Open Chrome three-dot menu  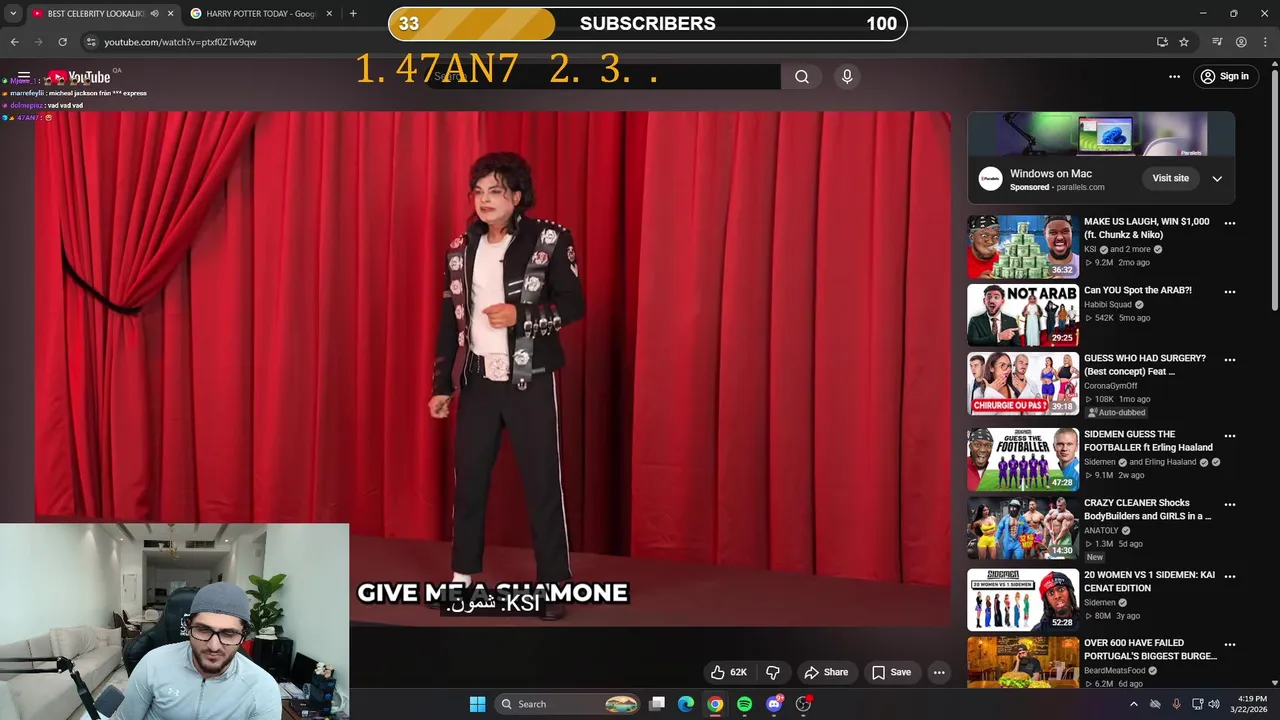pos(1265,42)
